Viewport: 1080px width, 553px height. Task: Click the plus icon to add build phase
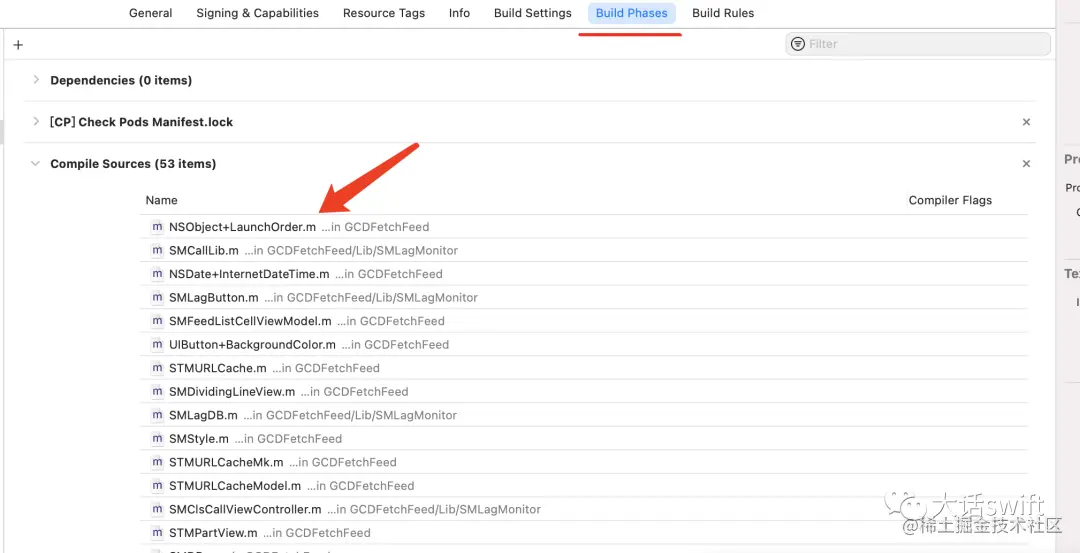coord(18,45)
